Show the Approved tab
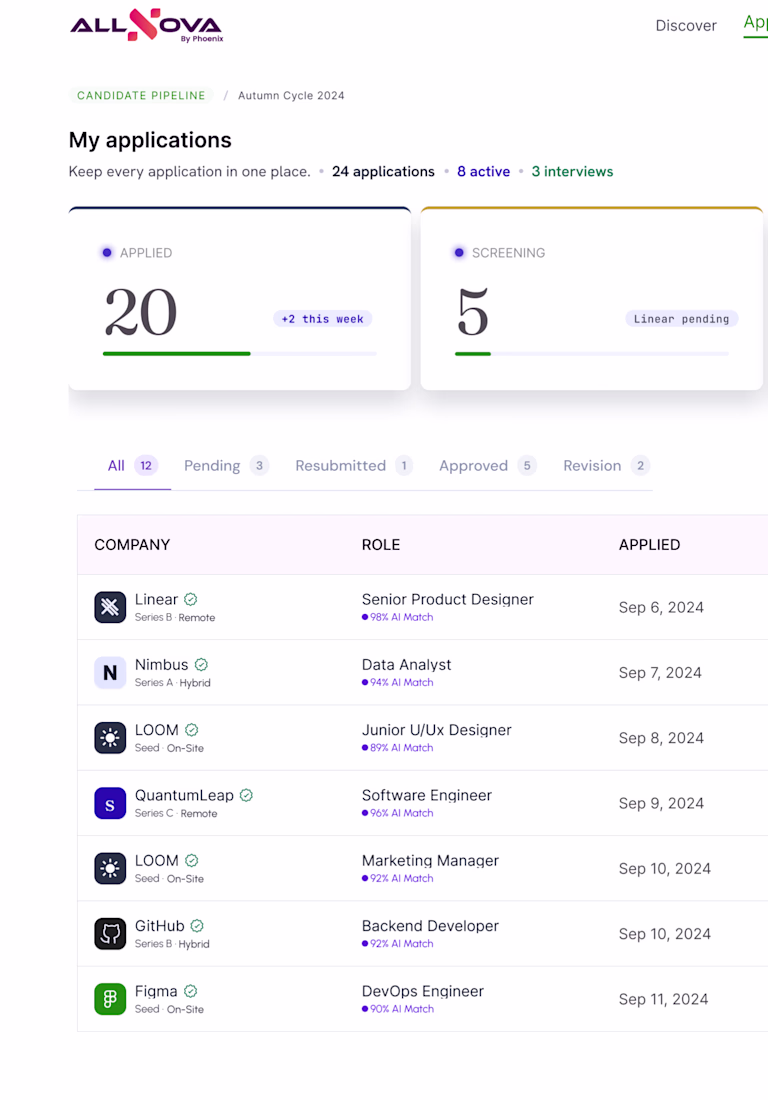The width and height of the screenshot is (768, 1100). click(487, 466)
